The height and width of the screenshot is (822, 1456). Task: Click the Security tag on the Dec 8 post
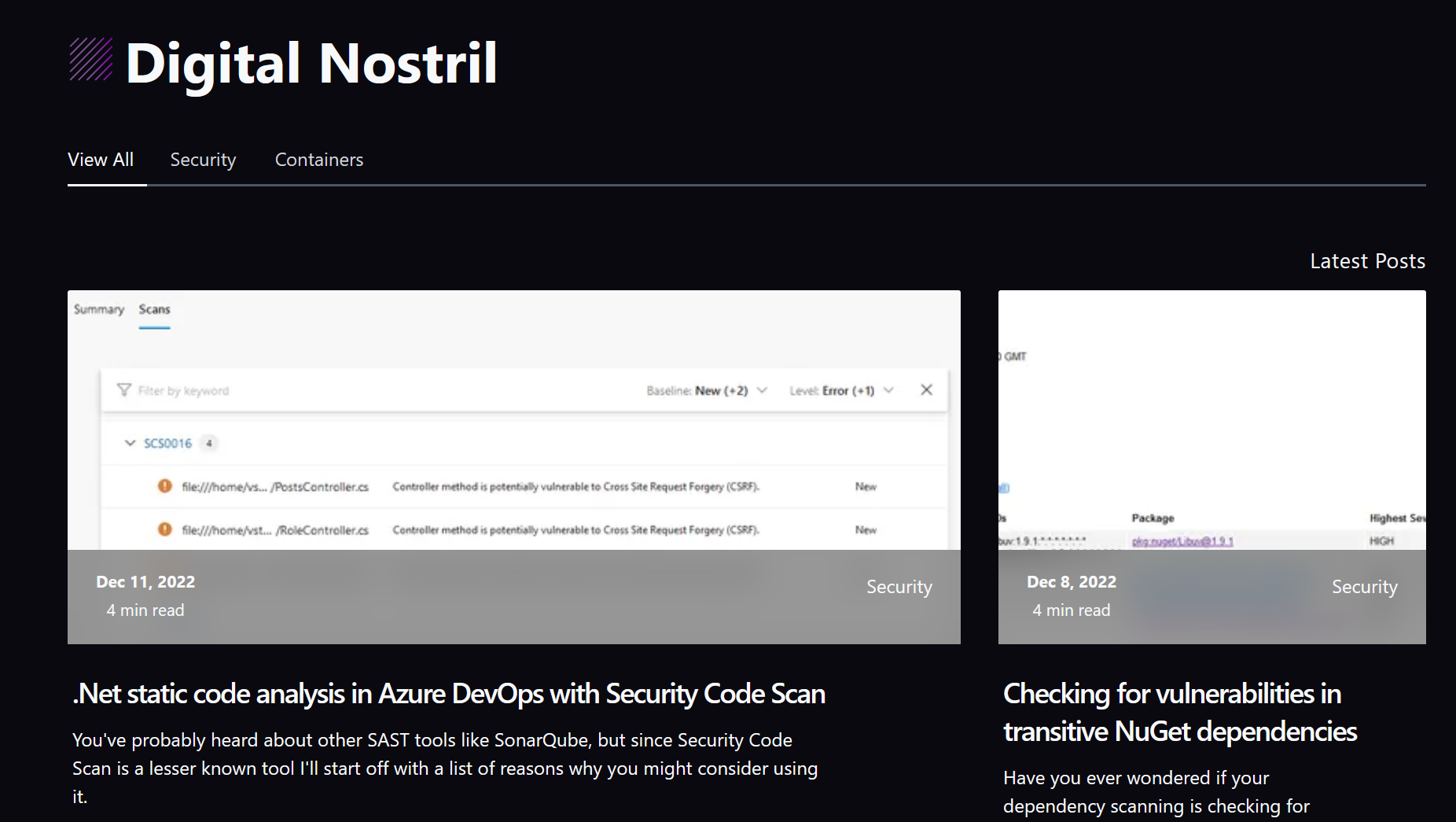(x=1364, y=587)
